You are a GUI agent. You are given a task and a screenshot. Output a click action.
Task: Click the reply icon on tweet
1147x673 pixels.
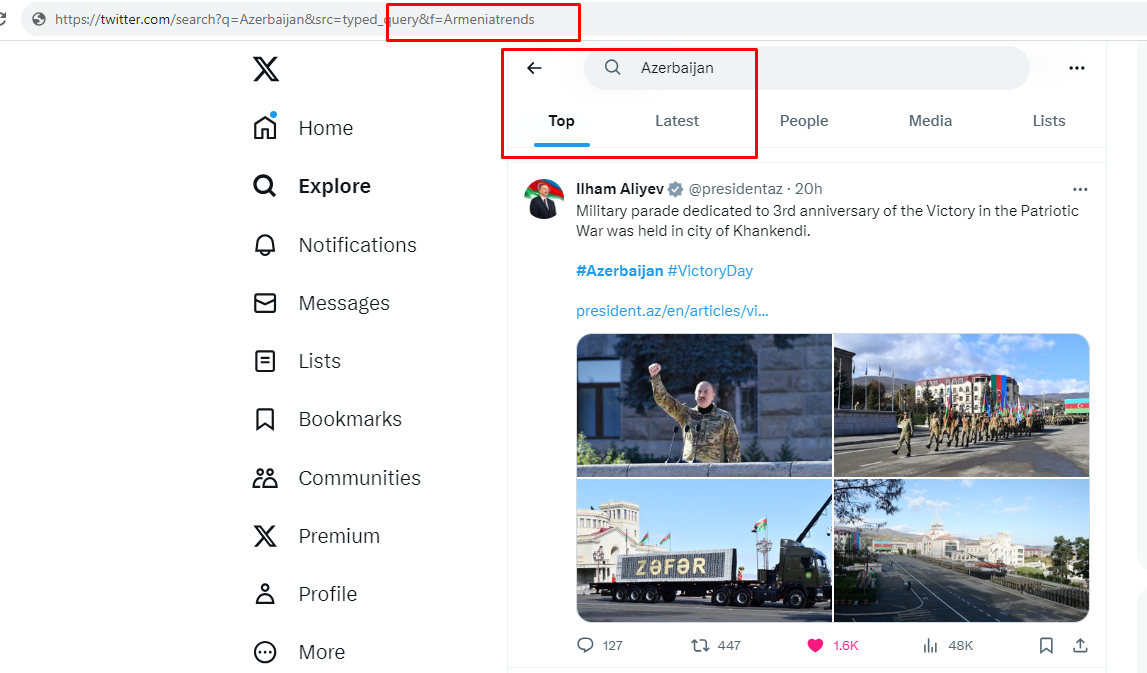click(x=586, y=645)
